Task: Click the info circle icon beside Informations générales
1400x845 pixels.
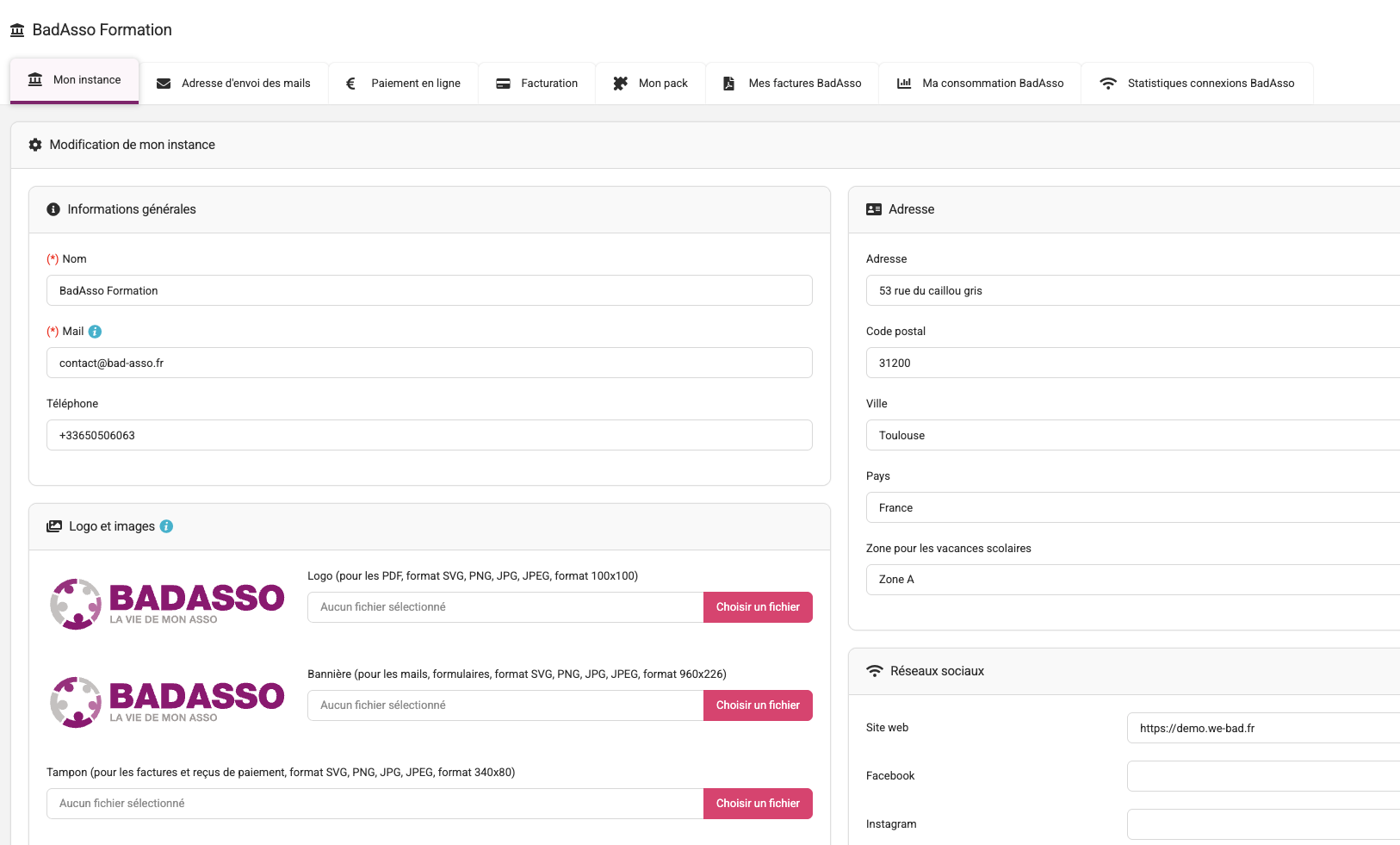Action: pyautogui.click(x=53, y=209)
